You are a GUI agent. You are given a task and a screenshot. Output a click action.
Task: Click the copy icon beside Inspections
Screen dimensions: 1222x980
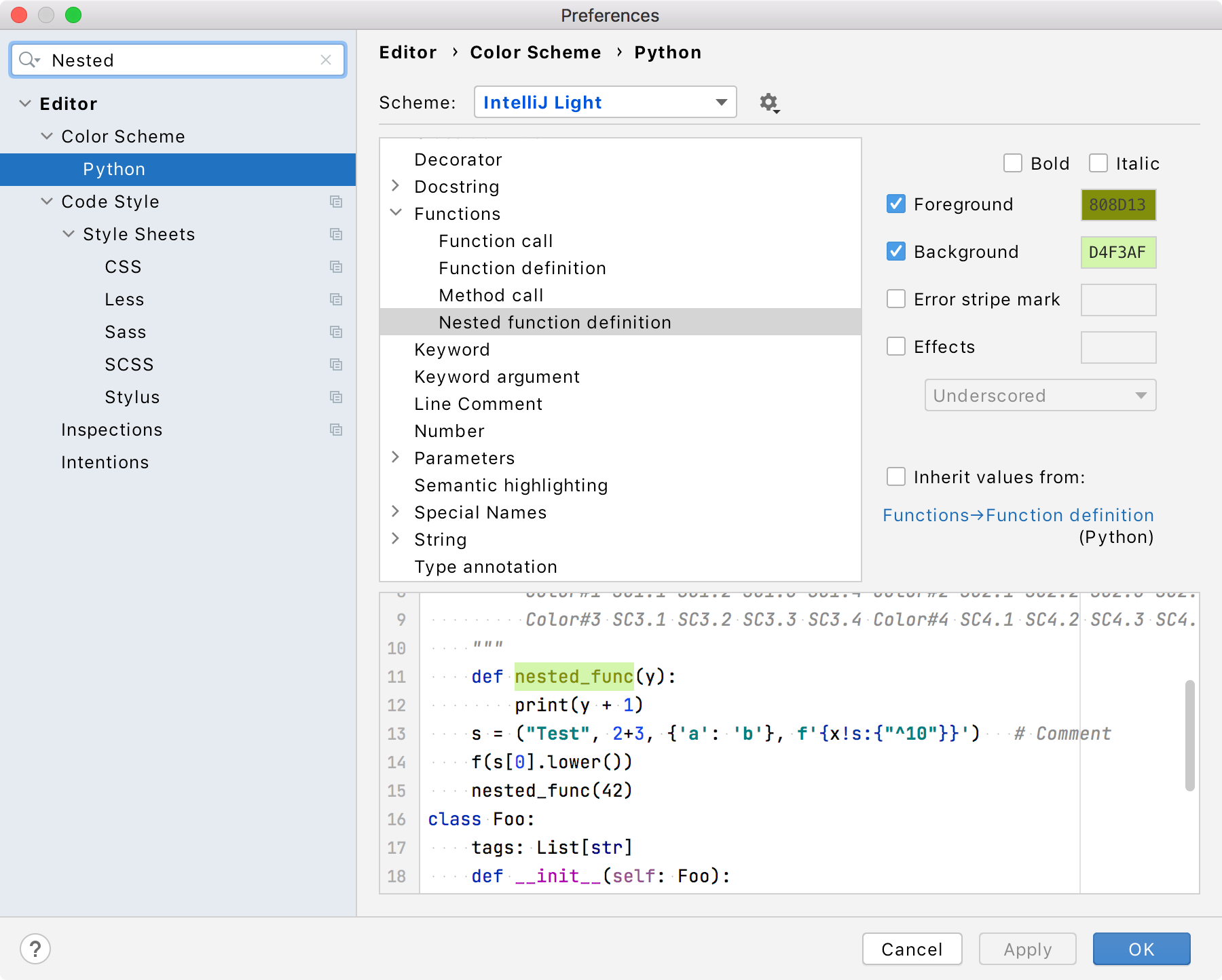pos(337,429)
